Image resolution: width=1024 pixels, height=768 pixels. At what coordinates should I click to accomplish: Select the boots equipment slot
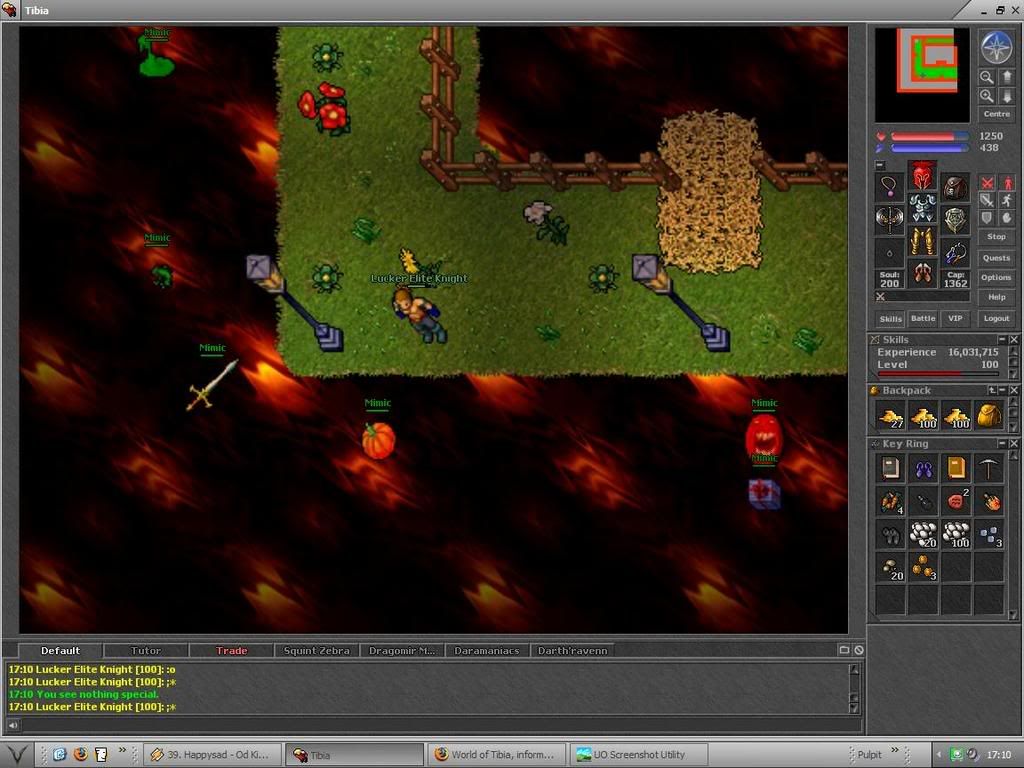(x=922, y=273)
